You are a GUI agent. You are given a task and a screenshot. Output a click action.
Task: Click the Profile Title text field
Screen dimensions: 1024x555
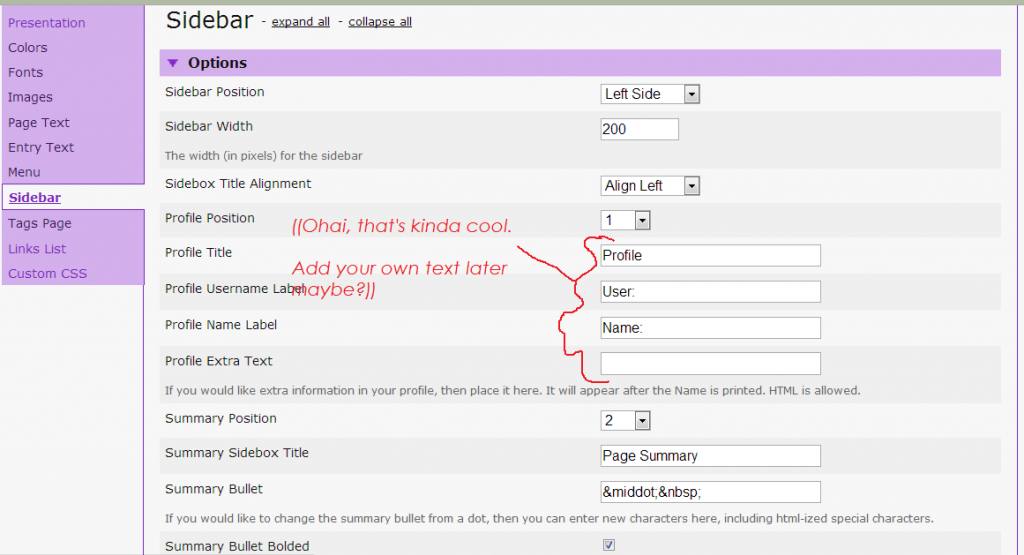[710, 256]
